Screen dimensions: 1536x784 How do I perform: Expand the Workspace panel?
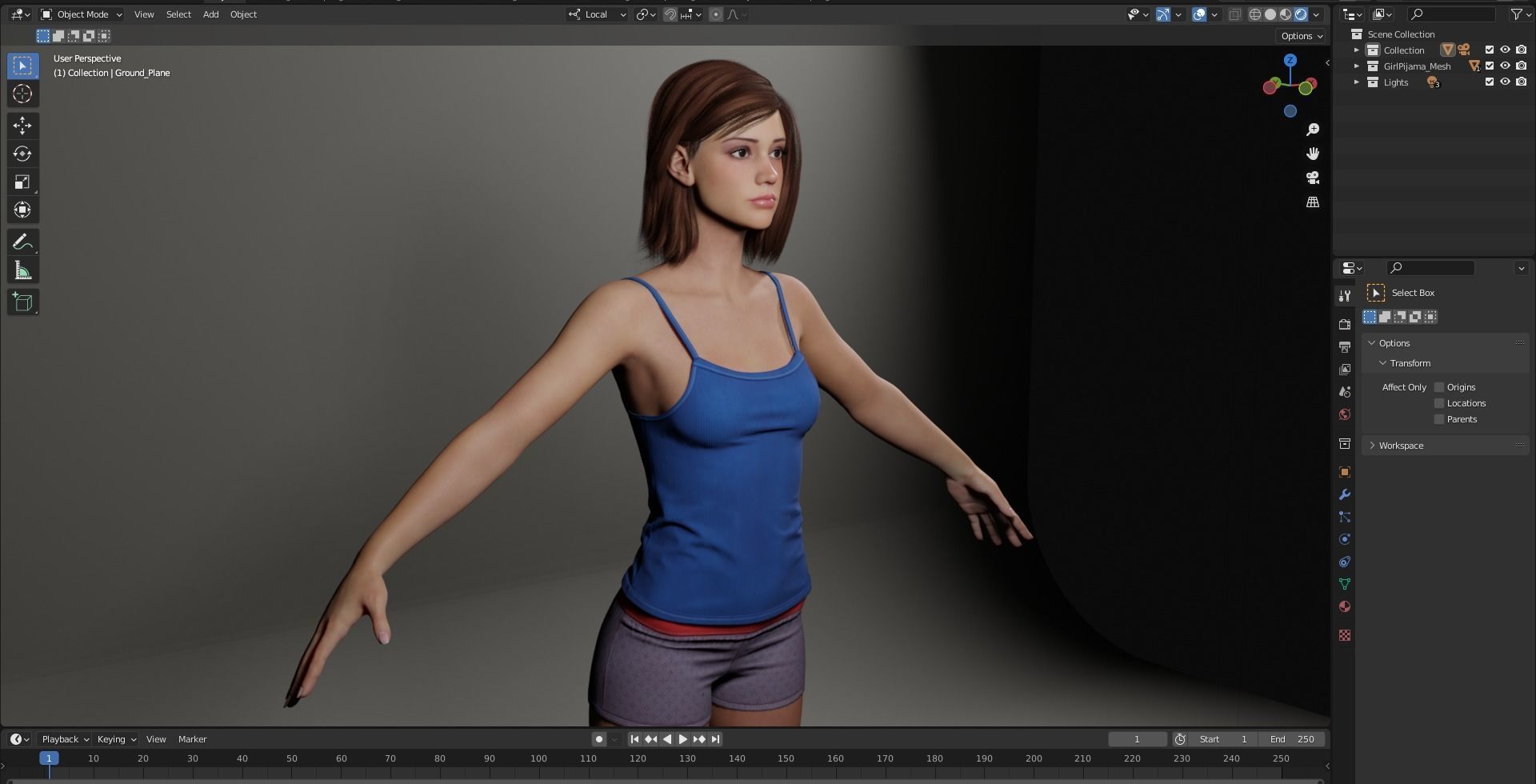(1372, 446)
